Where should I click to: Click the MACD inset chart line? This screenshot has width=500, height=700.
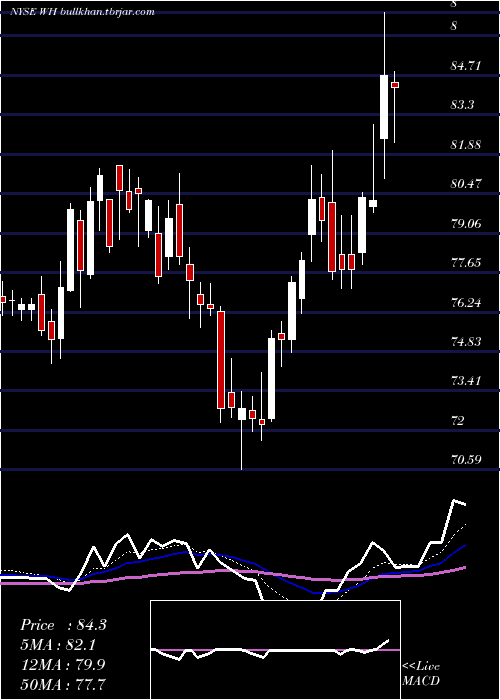click(271, 650)
